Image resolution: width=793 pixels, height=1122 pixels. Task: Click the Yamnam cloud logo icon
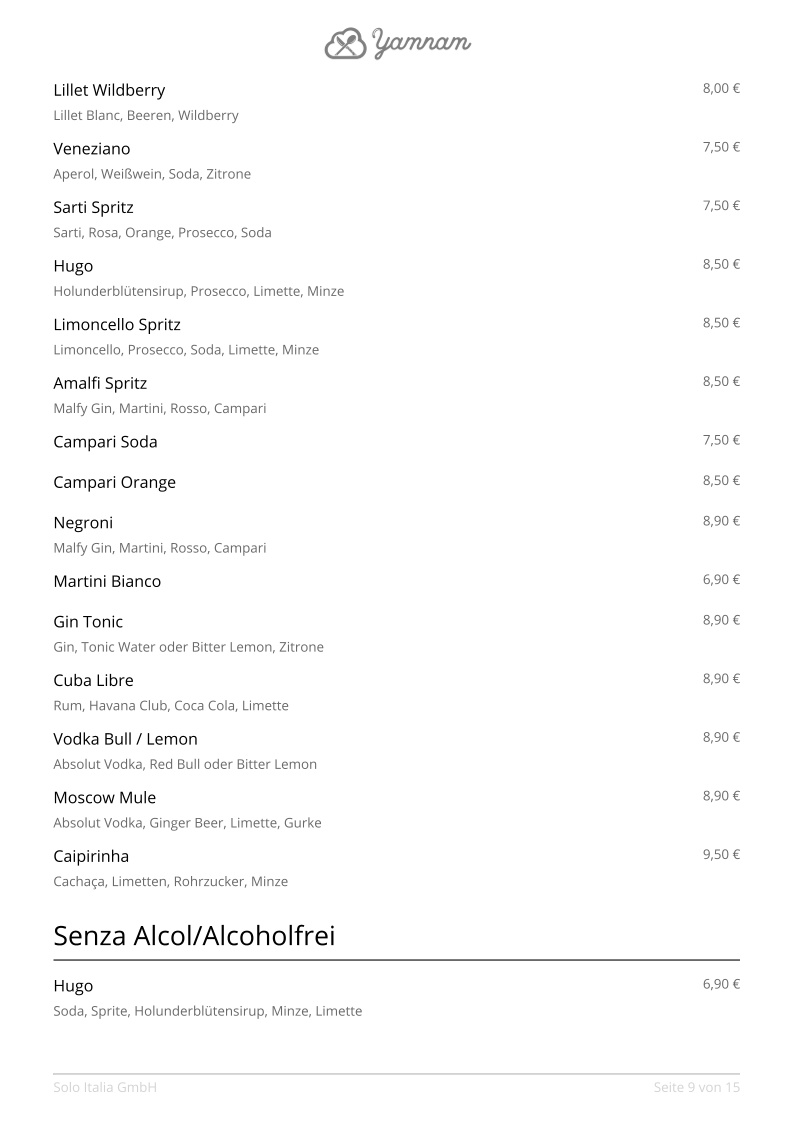point(346,43)
